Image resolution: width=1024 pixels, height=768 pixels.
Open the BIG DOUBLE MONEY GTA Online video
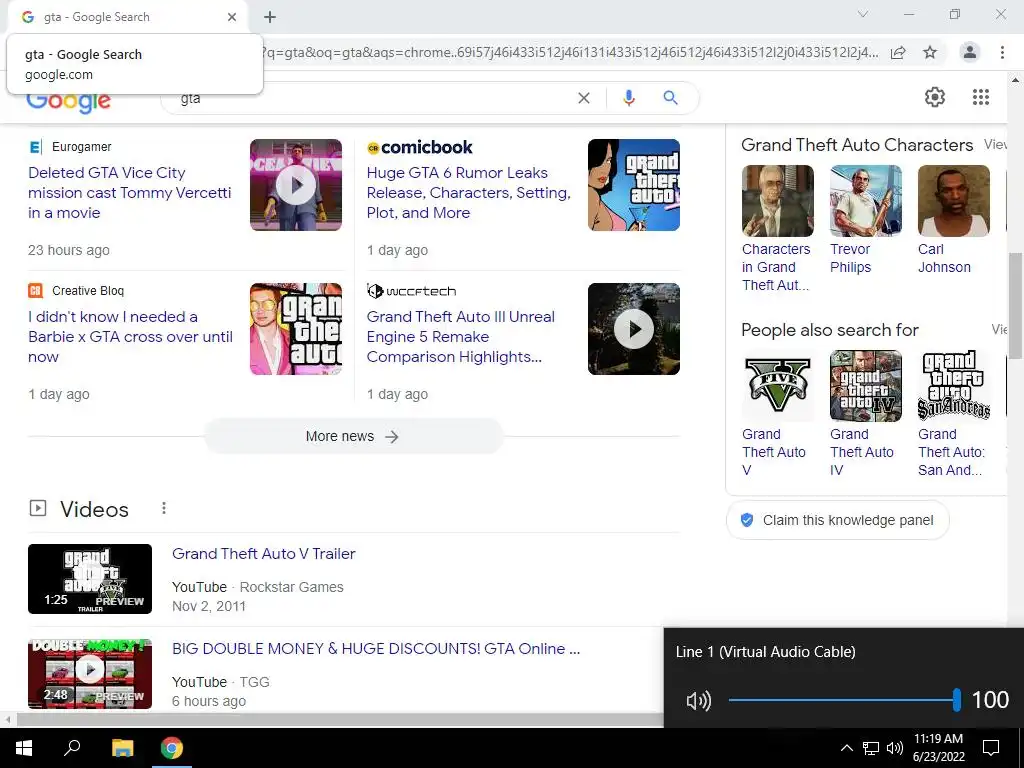pos(376,648)
